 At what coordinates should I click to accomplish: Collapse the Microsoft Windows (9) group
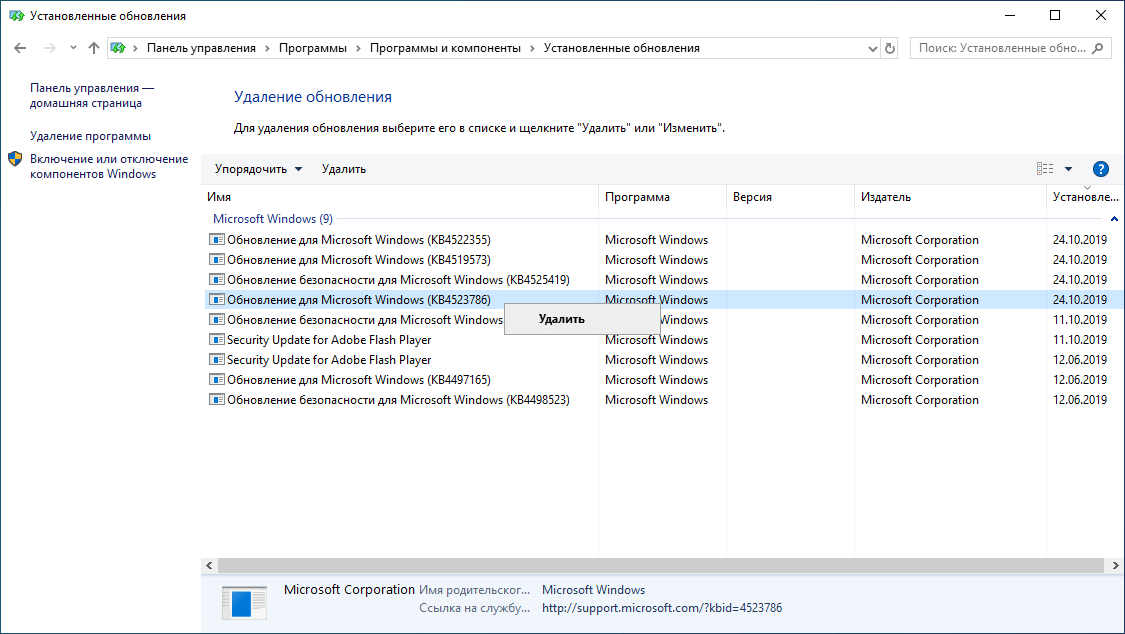[273, 219]
